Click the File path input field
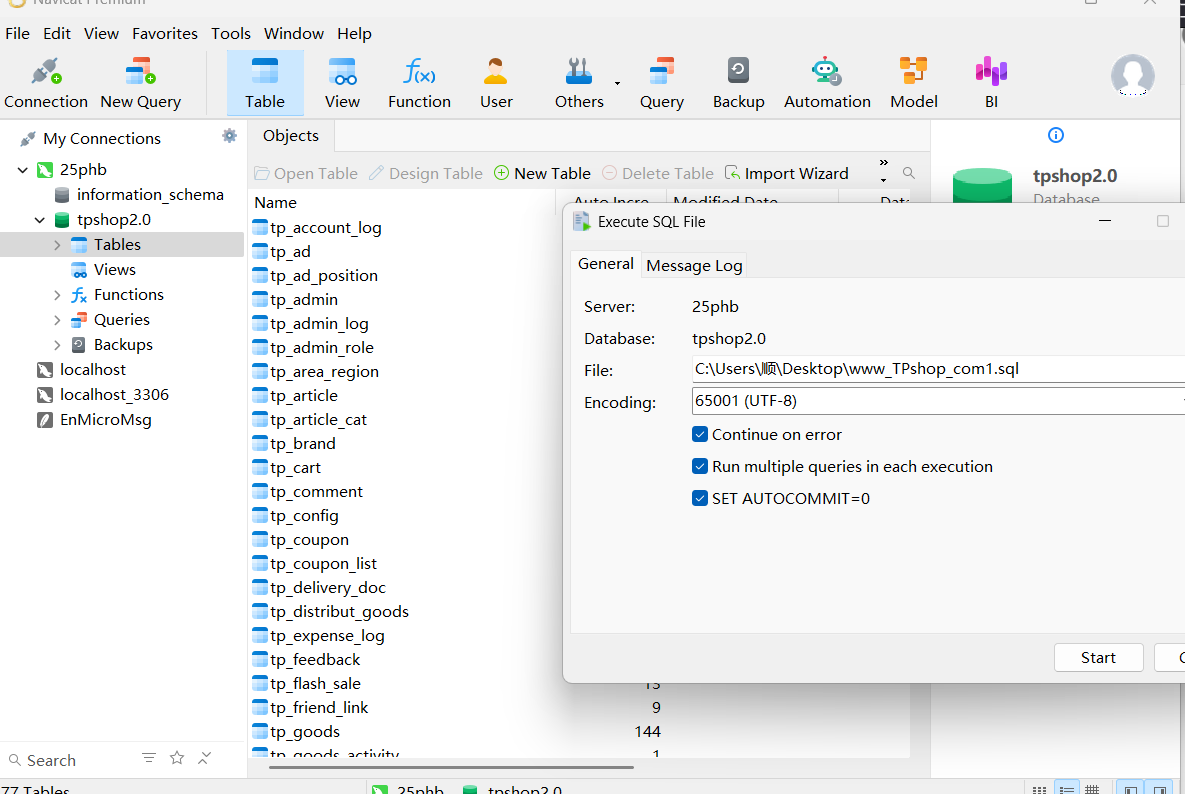This screenshot has width=1185, height=794. coord(938,369)
